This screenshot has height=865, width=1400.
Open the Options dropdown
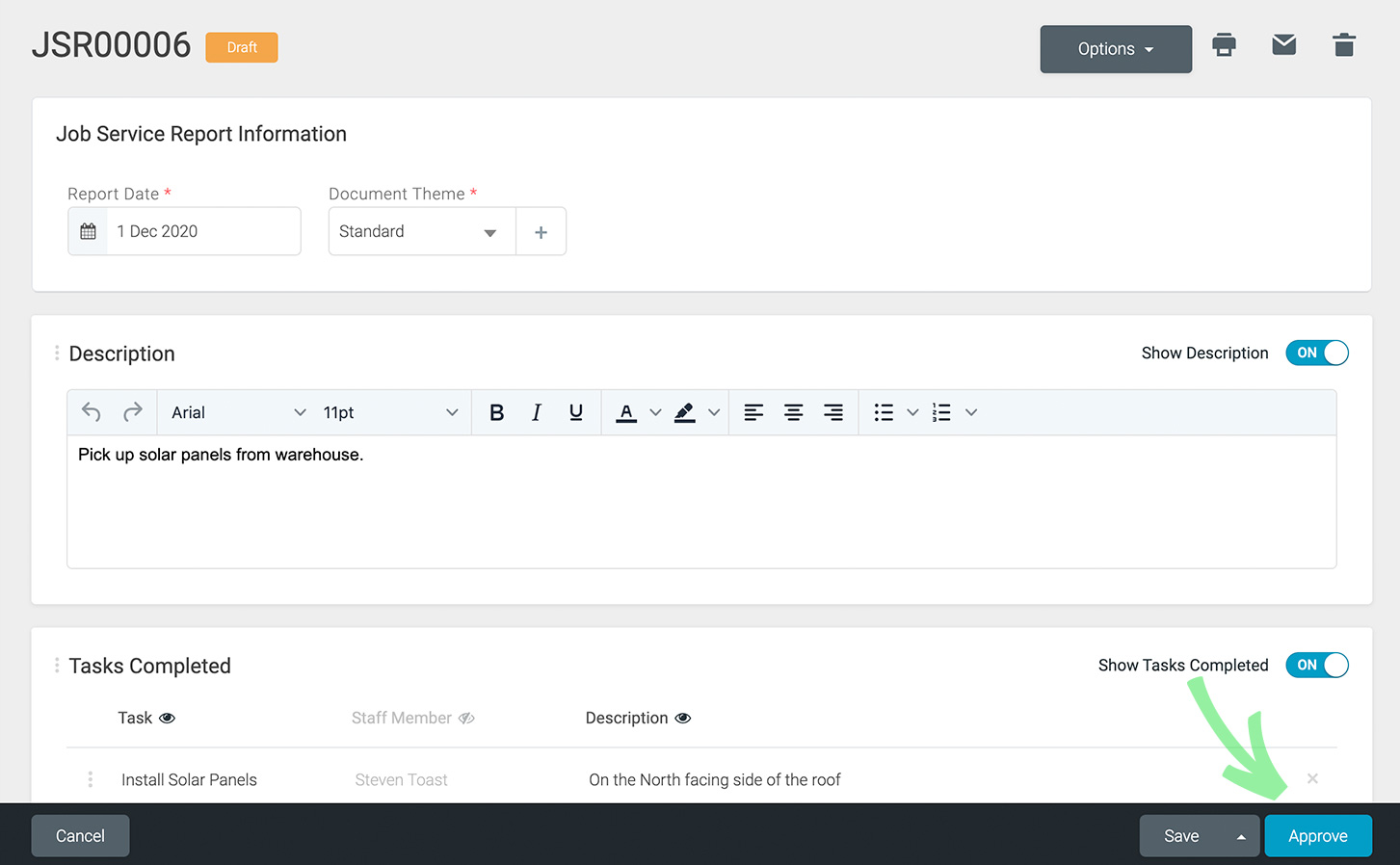click(1116, 49)
